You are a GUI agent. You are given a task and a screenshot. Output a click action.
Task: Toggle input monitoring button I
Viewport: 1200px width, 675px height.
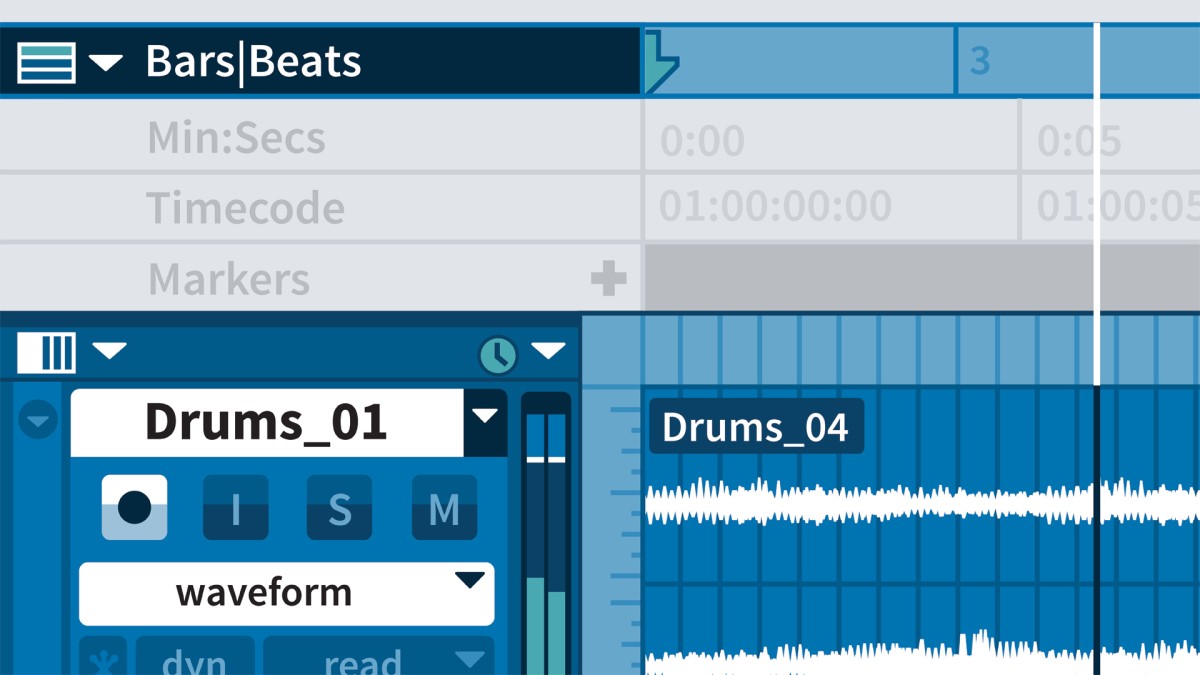pos(236,507)
